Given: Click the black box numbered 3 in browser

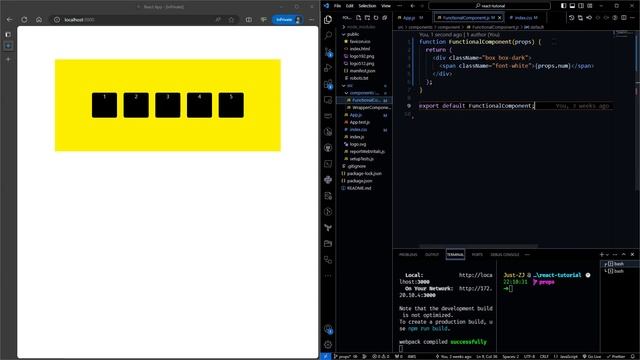Looking at the screenshot, I should point(168,105).
